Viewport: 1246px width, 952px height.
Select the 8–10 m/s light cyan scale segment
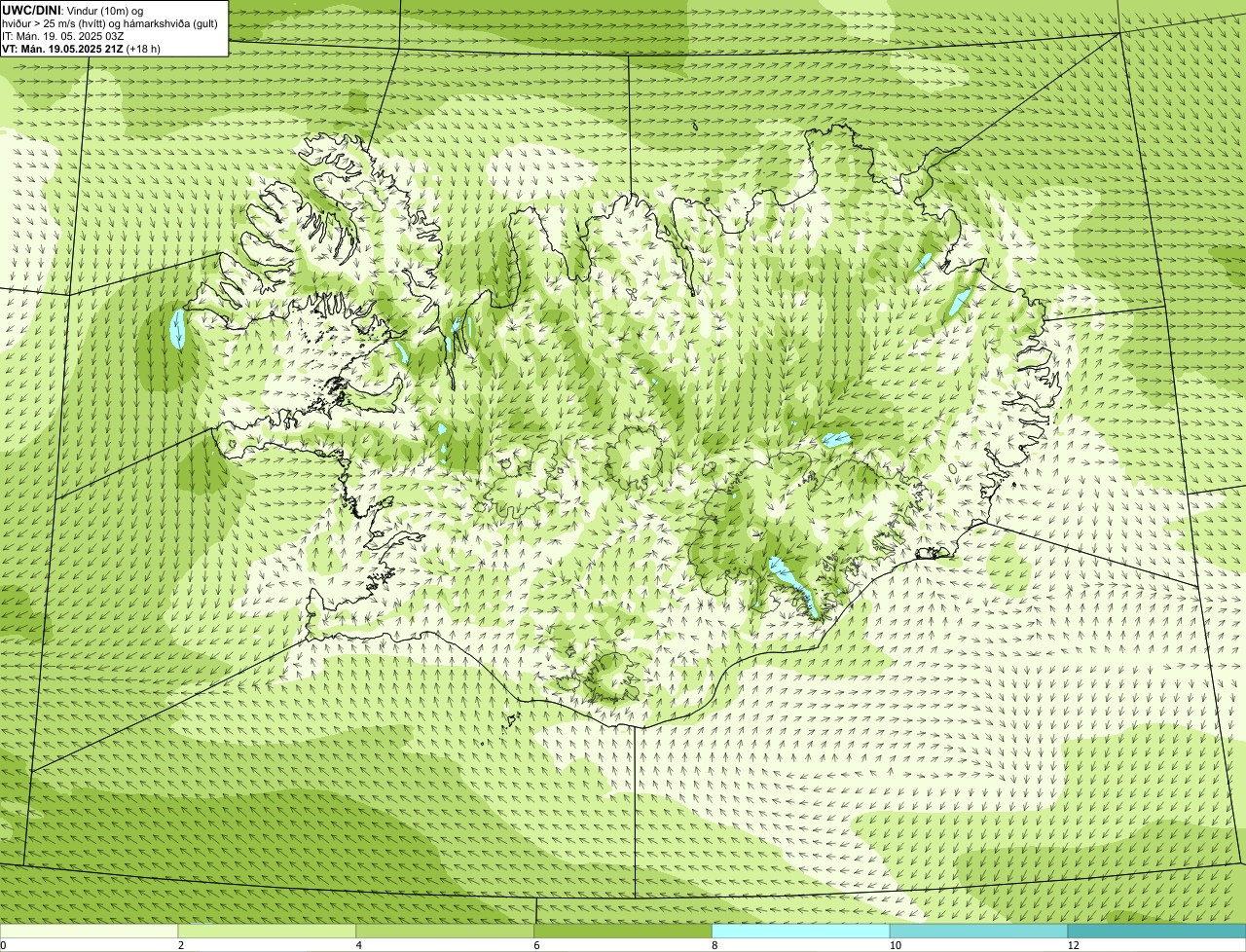pos(801,931)
